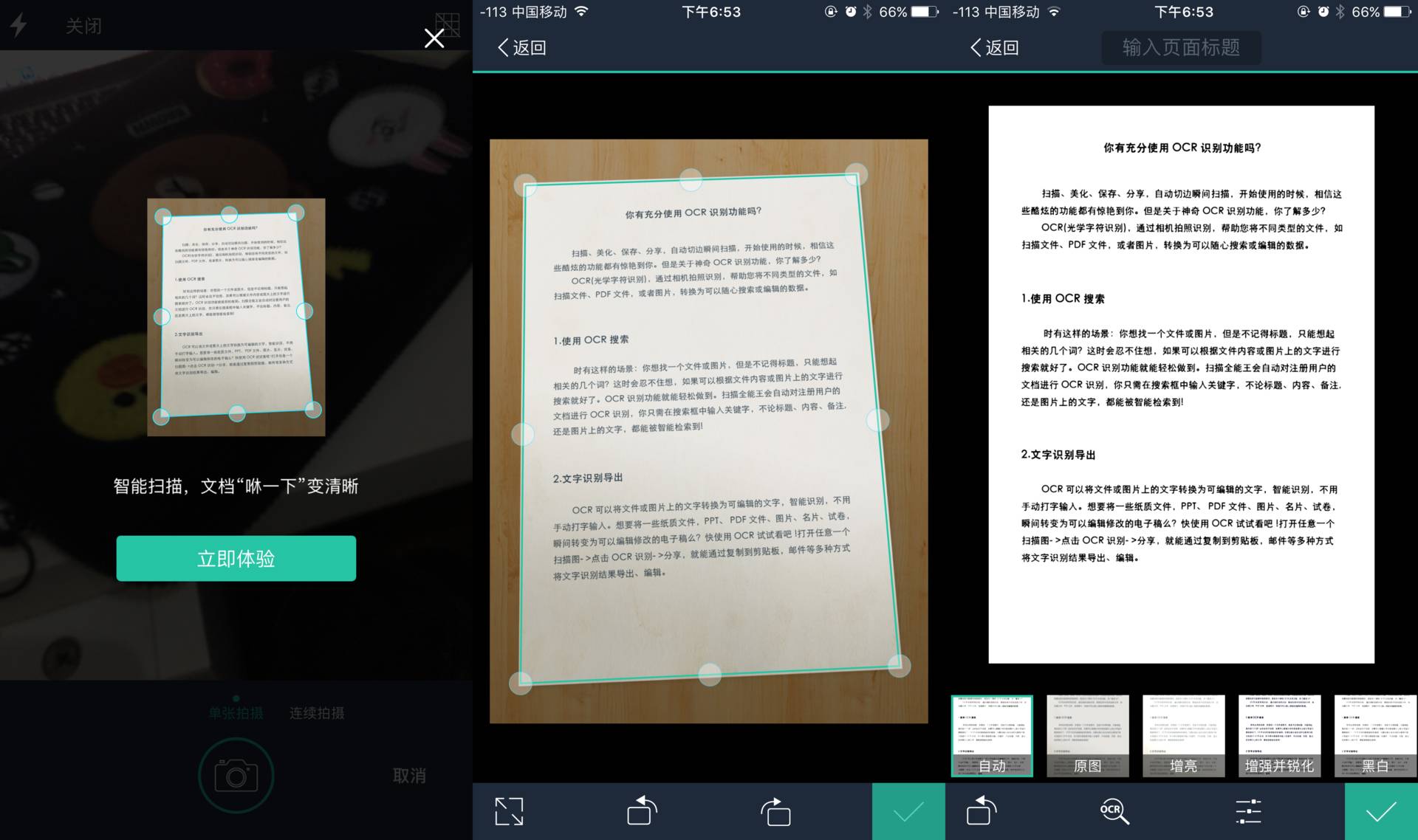Switch to 连续拍摄 mode tab
This screenshot has width=1418, height=840.
317,713
